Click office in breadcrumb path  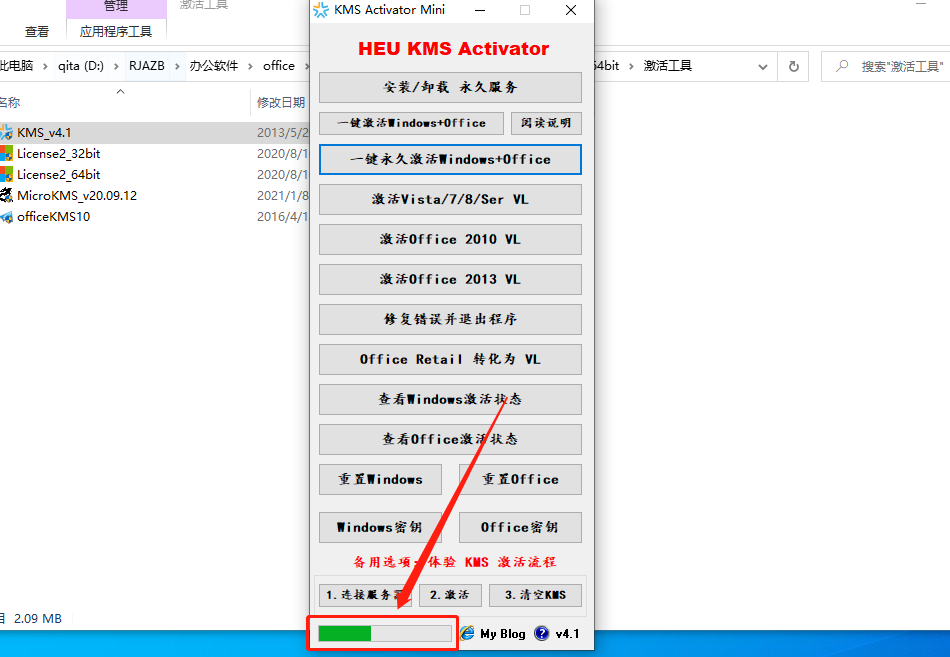(279, 65)
